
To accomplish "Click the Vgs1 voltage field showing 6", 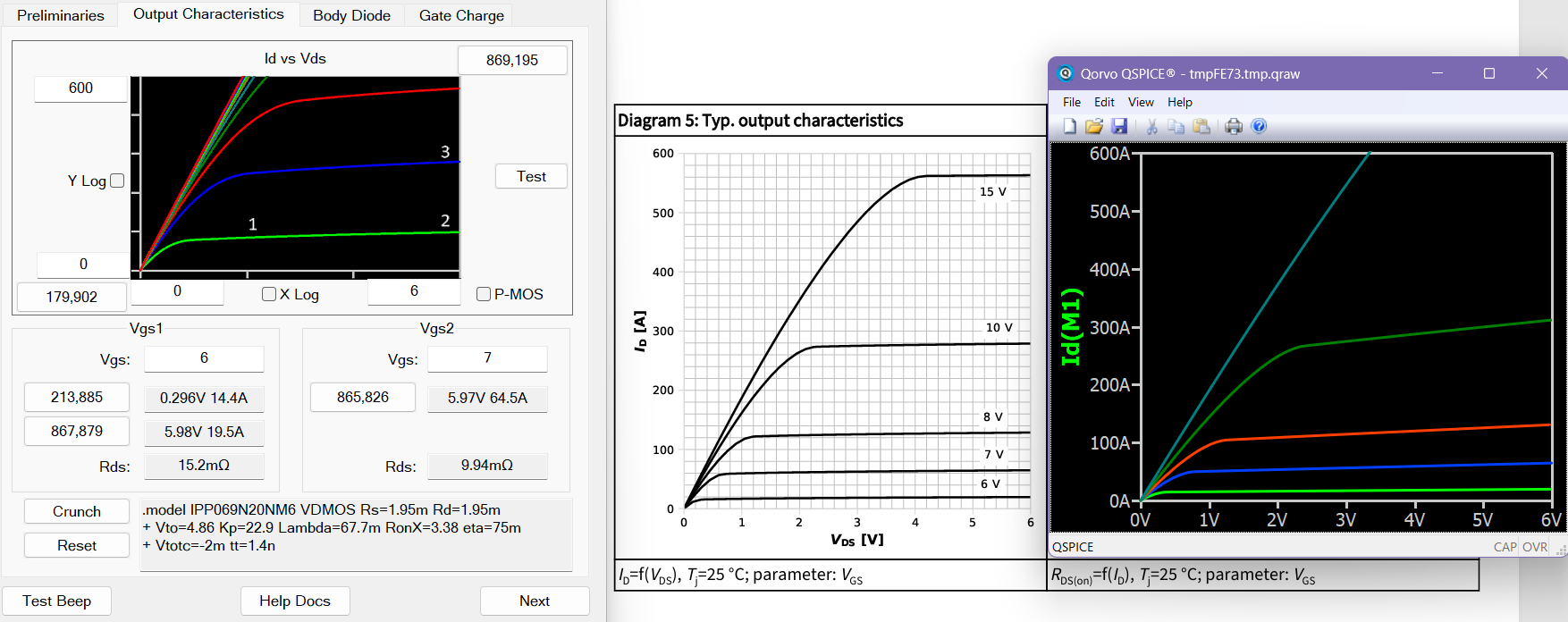I will pos(204,358).
